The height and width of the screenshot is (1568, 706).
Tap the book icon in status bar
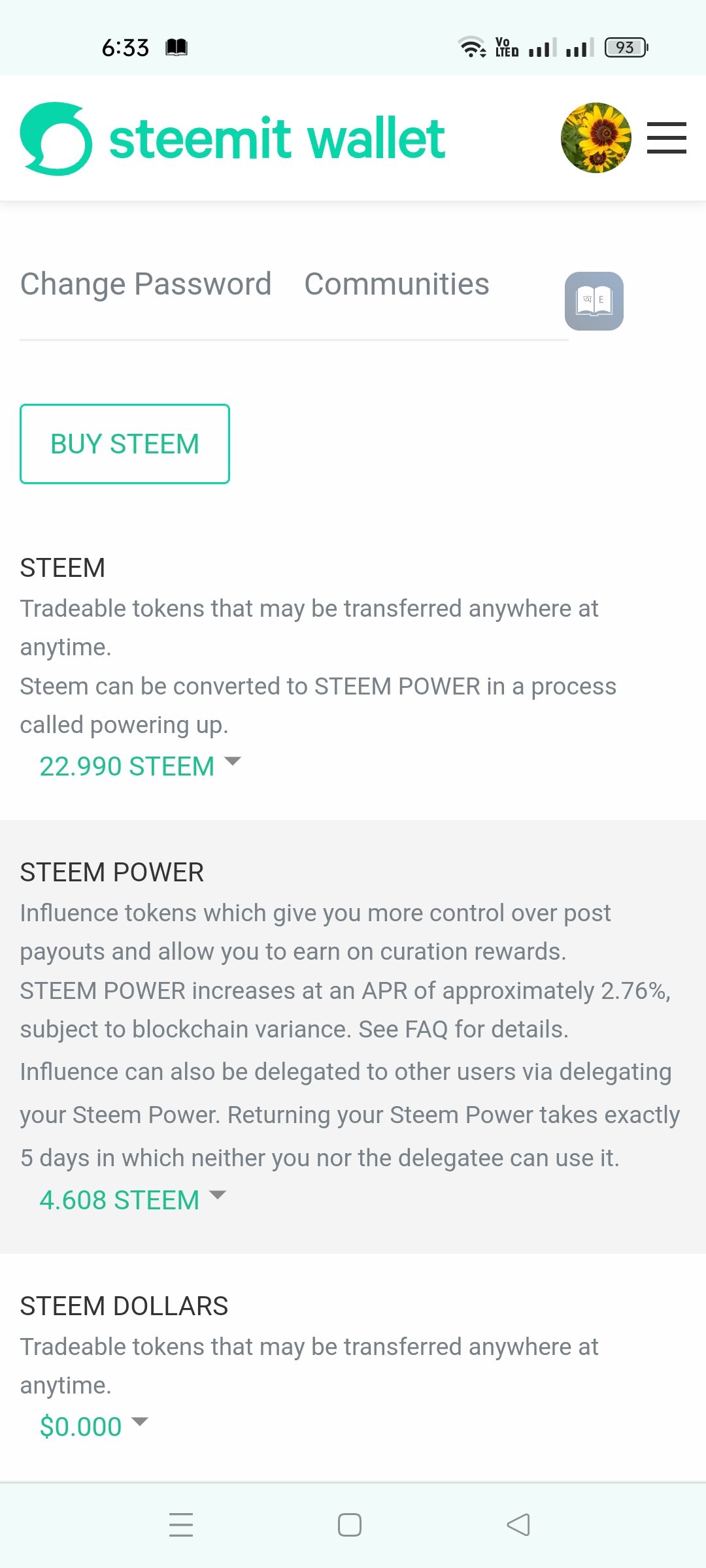[x=176, y=48]
